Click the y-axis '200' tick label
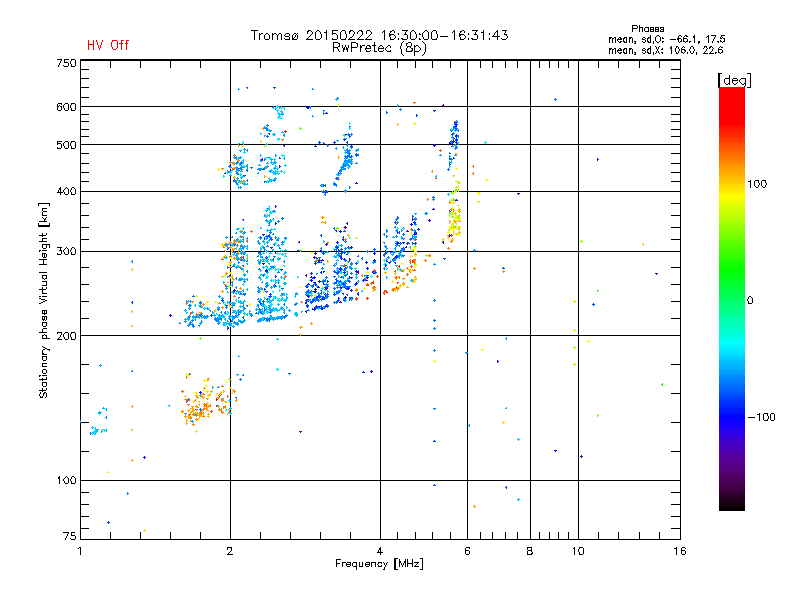 (x=66, y=336)
